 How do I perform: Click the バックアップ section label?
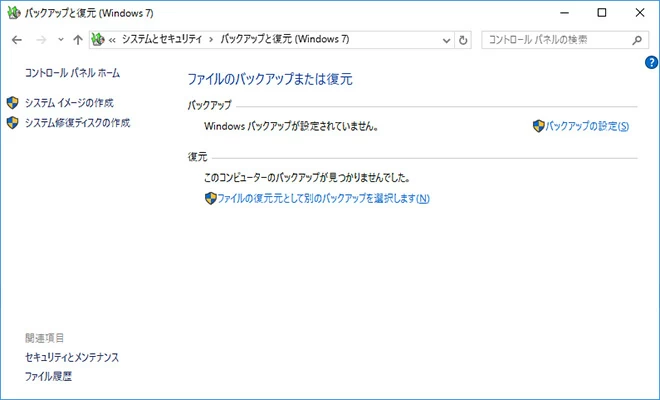(210, 105)
